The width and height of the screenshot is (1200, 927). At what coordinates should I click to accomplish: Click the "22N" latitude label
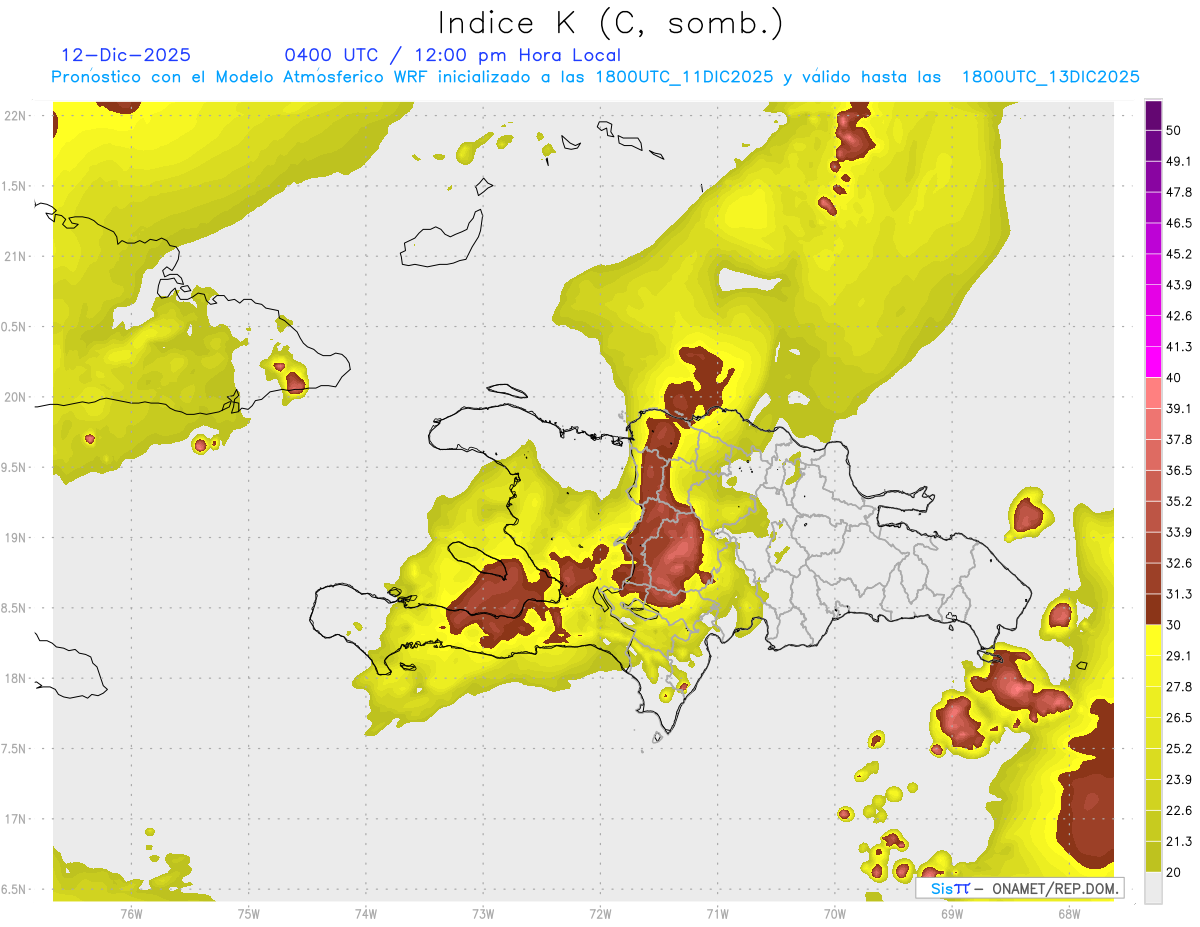pyautogui.click(x=16, y=116)
